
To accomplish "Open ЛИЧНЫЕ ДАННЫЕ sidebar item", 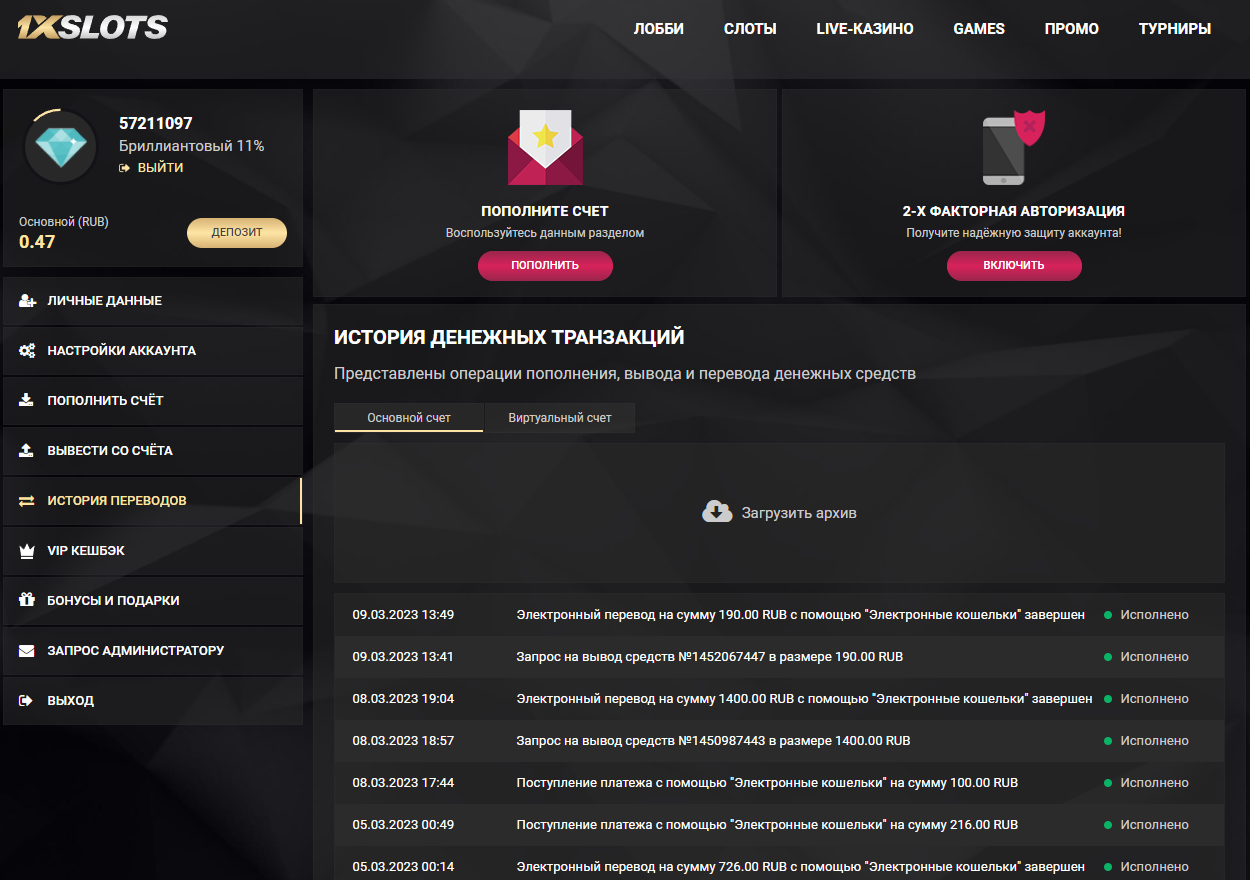I will click(152, 301).
